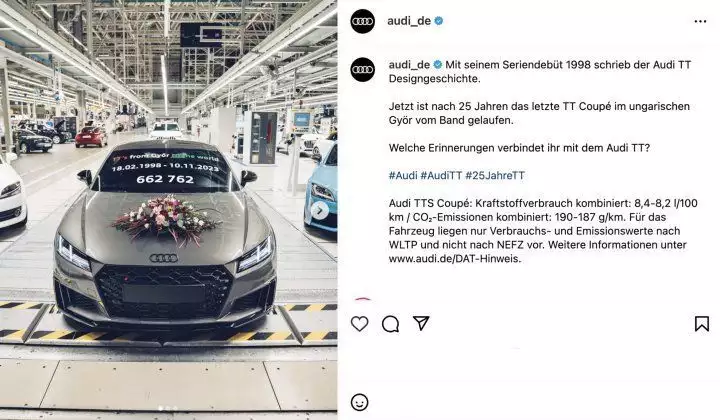This screenshot has height=420, width=720.
Task: Click the Audi TT factory photo
Action: coord(169,210)
